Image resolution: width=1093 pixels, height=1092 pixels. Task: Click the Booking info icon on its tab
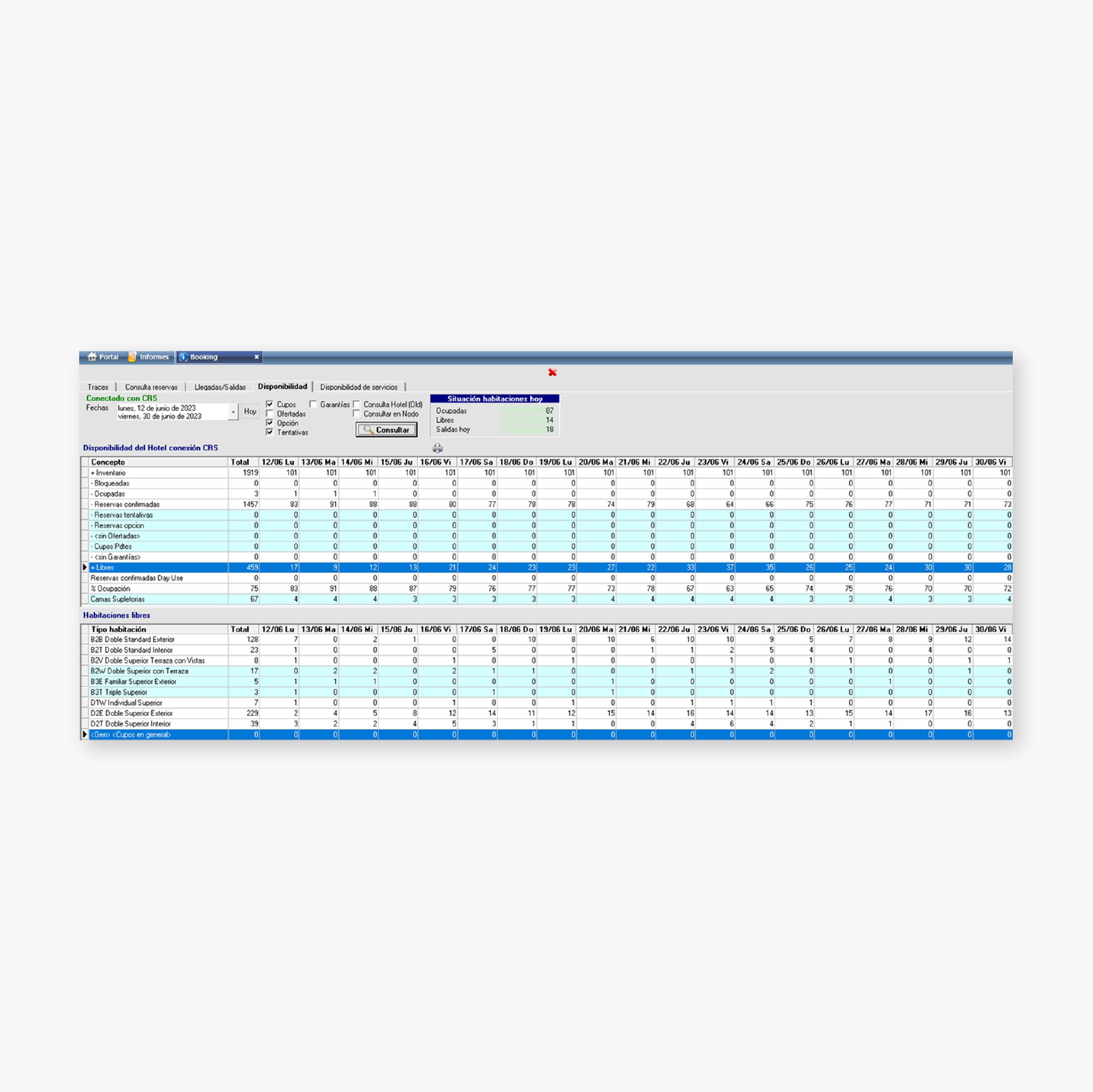(x=184, y=357)
